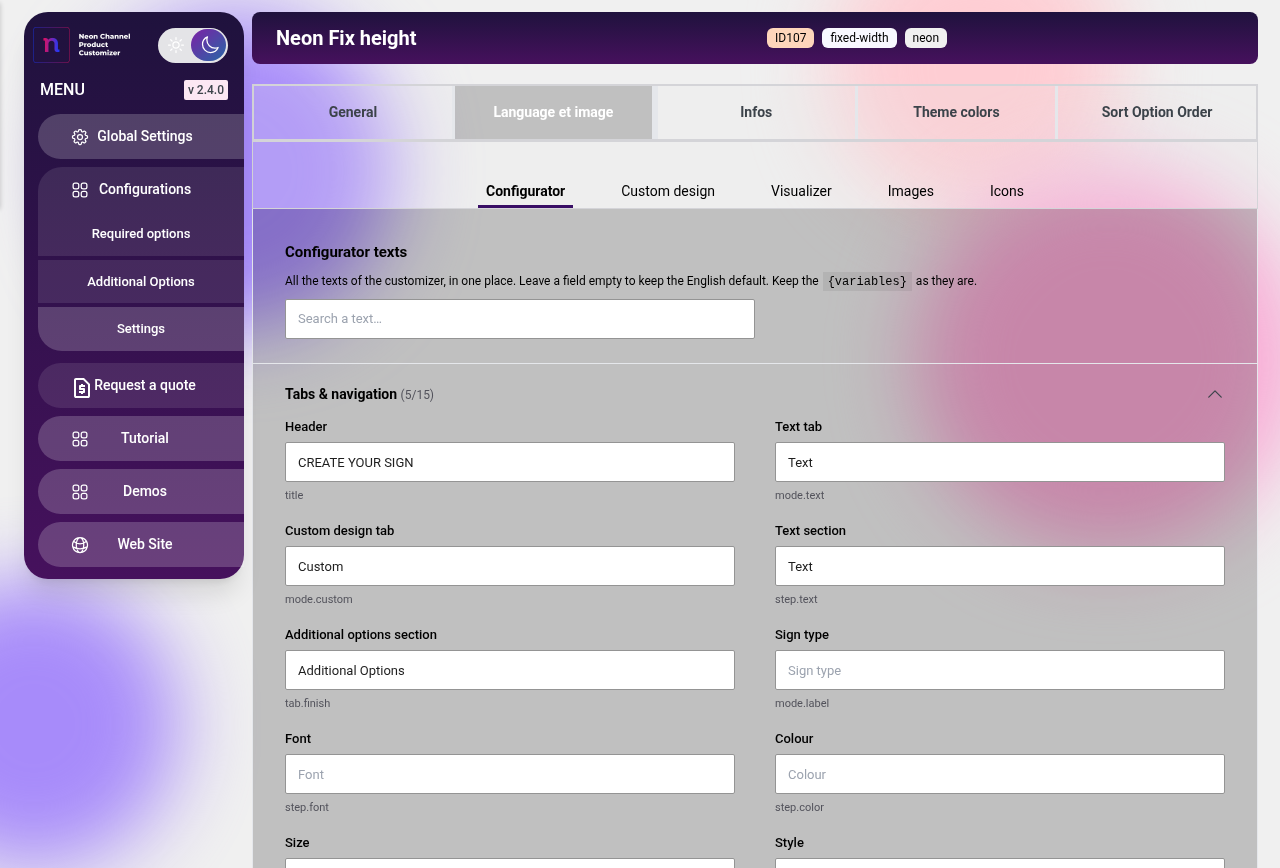Viewport: 1280px width, 868px height.
Task: Click the Text tab input field
Action: tap(1000, 462)
